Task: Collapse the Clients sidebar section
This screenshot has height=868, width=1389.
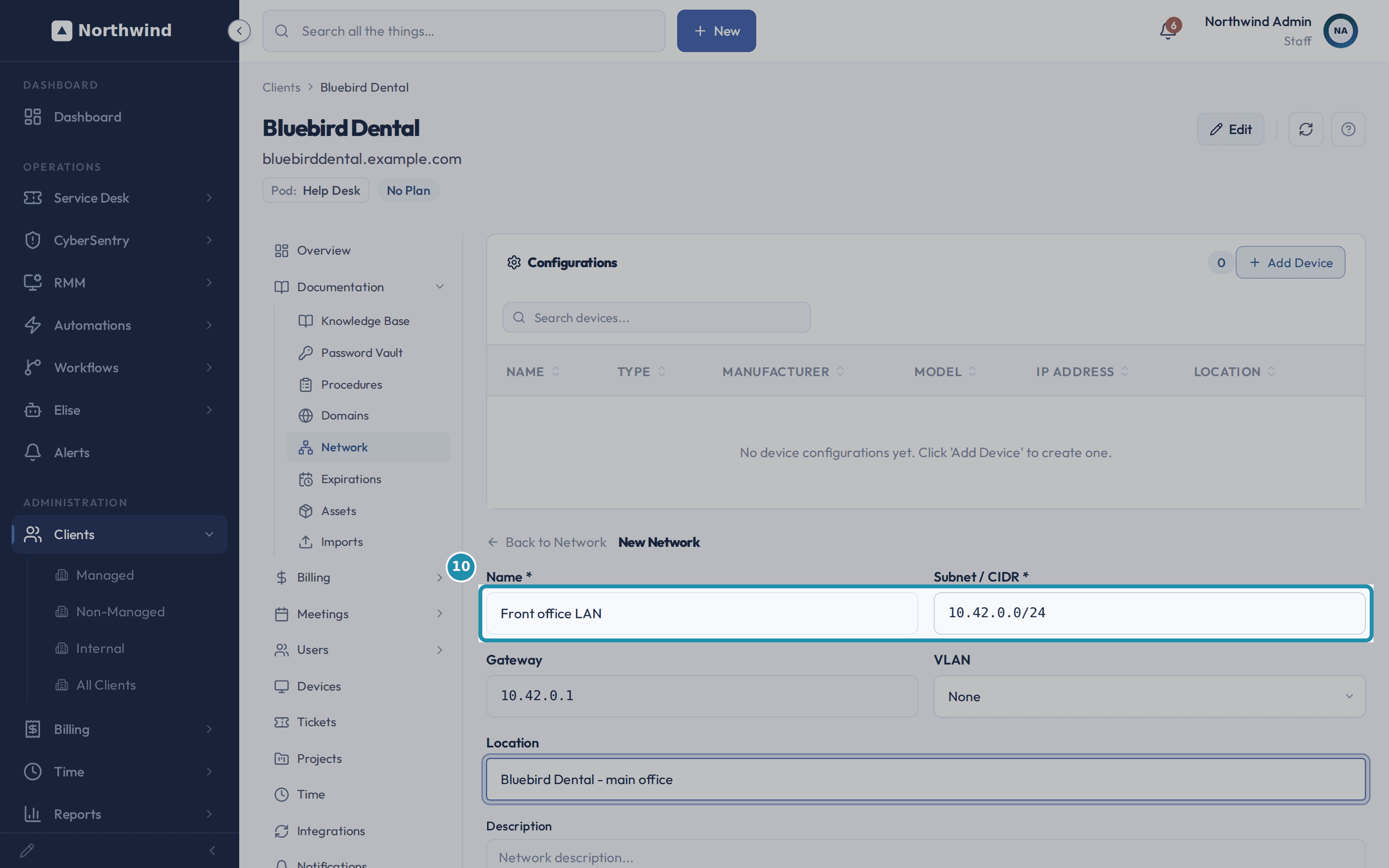Action: [120, 534]
